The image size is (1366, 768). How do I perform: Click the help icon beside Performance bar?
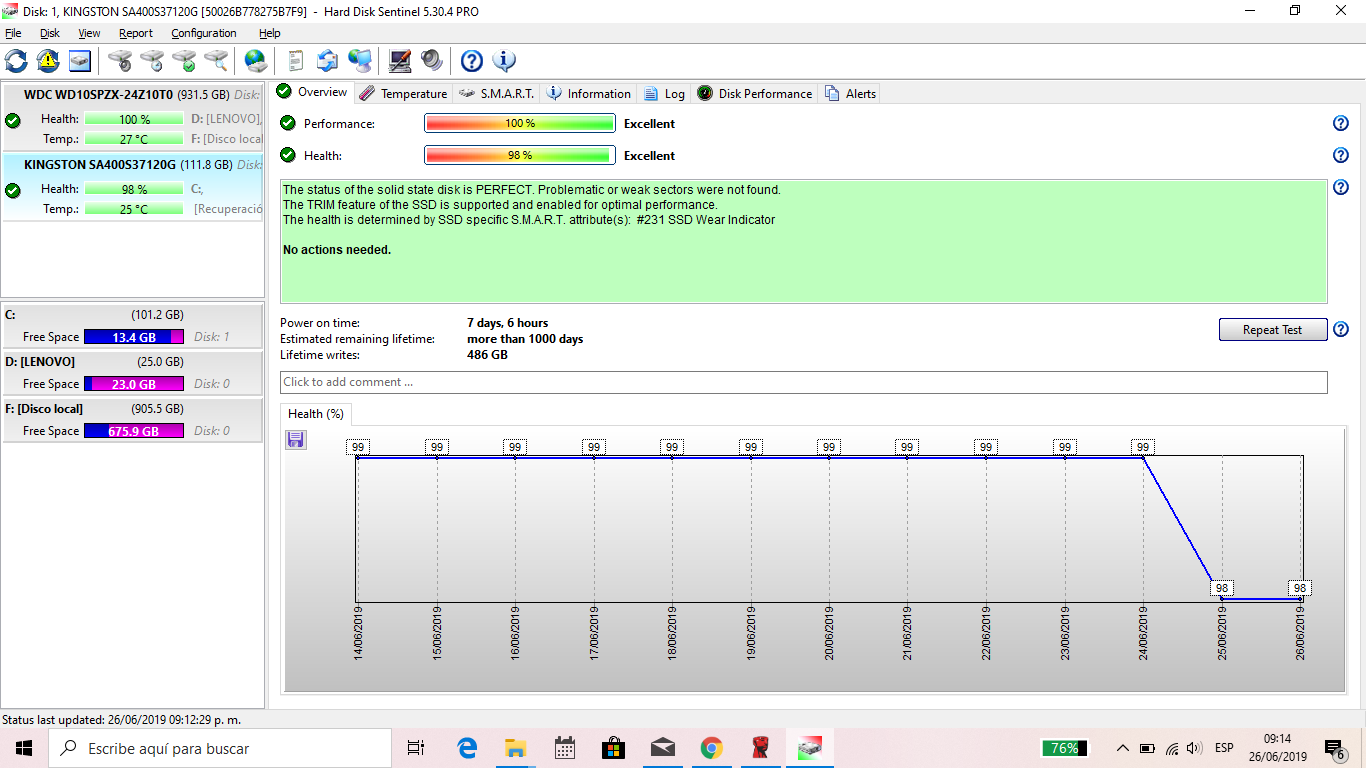(1341, 123)
